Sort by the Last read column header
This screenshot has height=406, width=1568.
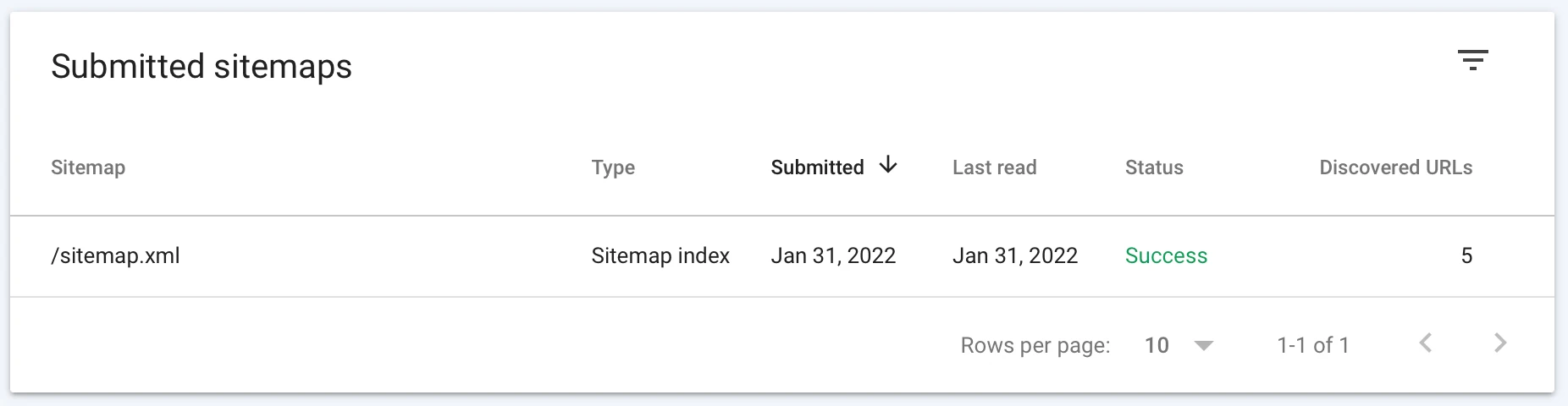tap(994, 167)
